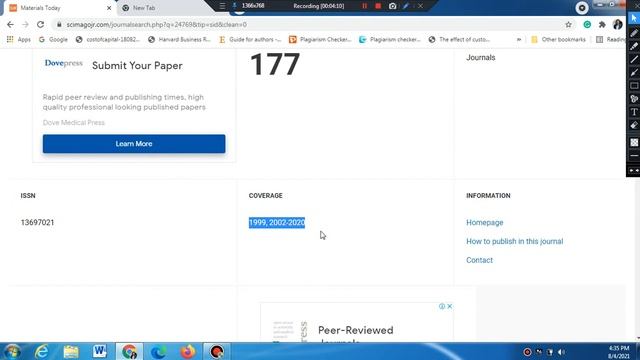Open the Guide for authors bookmark
Viewport: 640px width, 360px height.
pos(250,40)
